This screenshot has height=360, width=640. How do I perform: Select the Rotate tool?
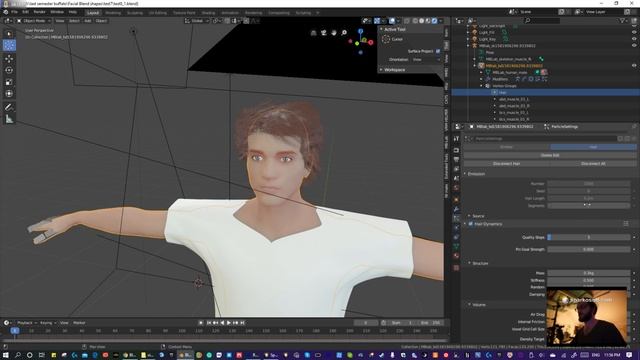coord(9,70)
